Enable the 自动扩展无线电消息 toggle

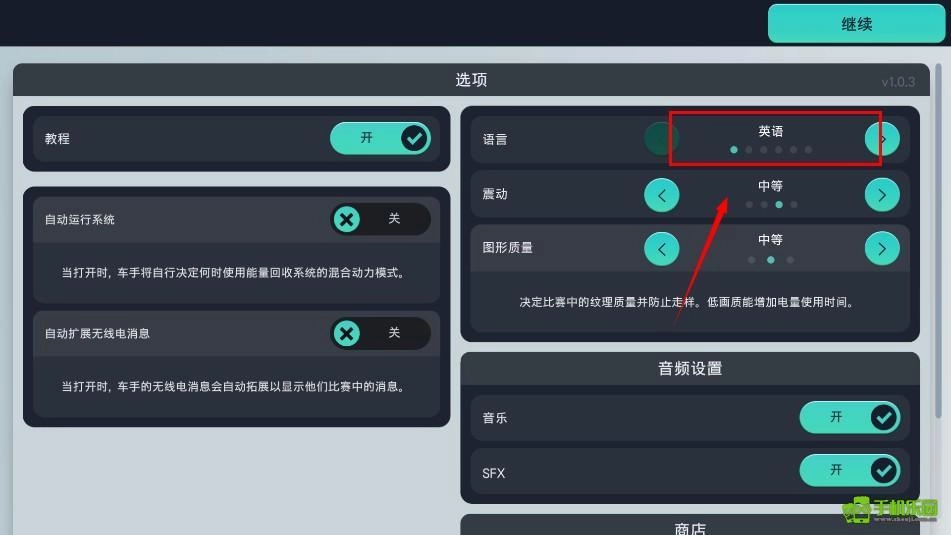(x=380, y=333)
